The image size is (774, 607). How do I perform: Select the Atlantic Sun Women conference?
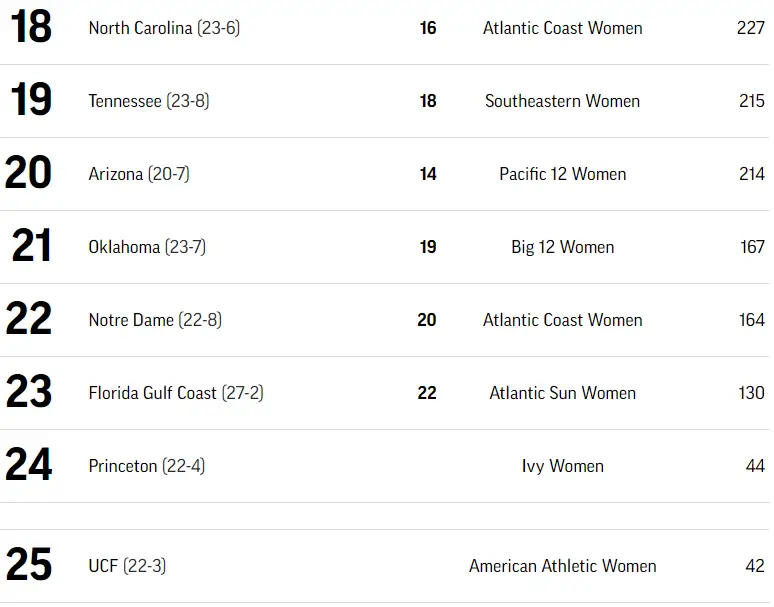coord(562,393)
